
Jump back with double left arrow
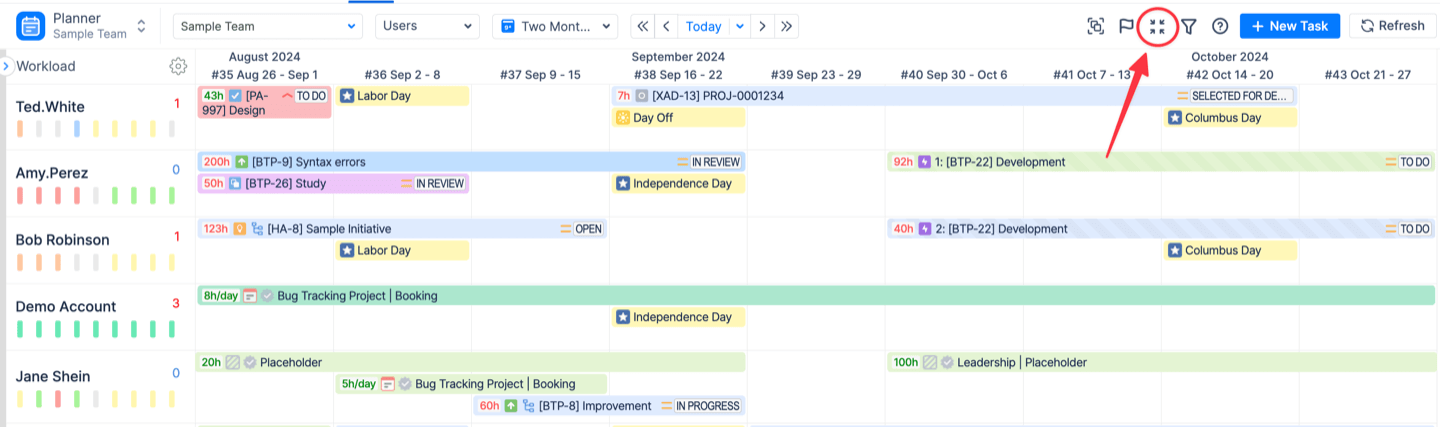[x=642, y=26]
